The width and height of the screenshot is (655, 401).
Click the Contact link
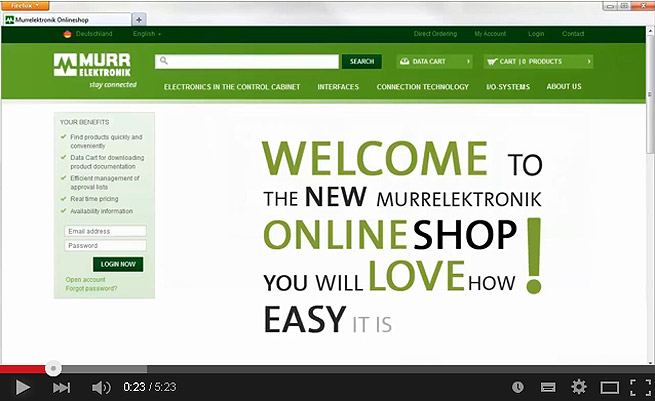573,34
